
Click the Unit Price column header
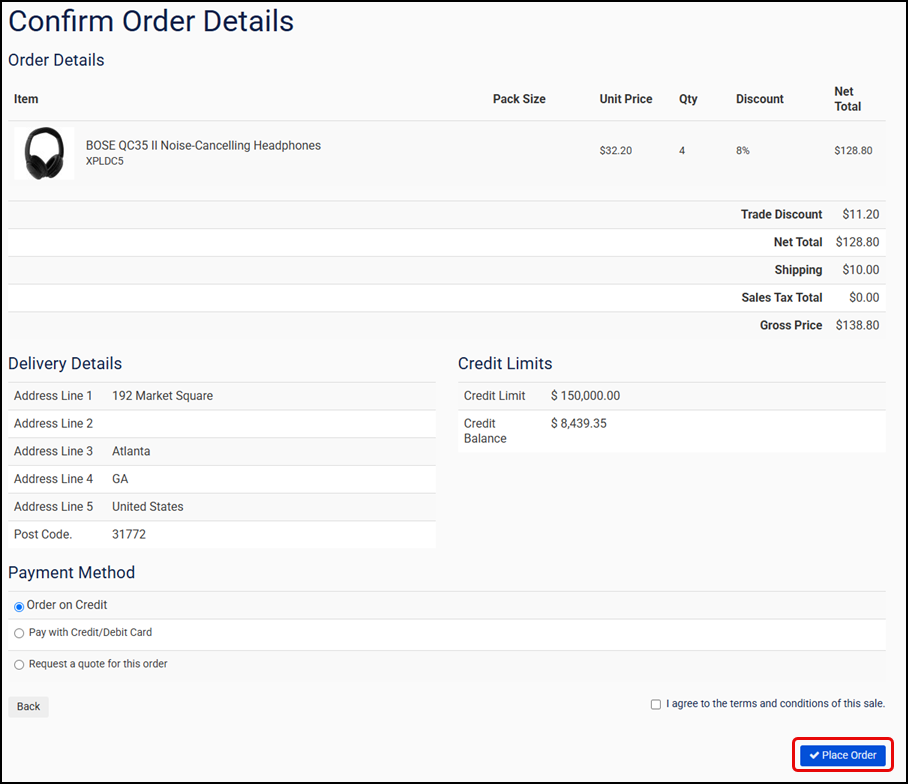[625, 99]
